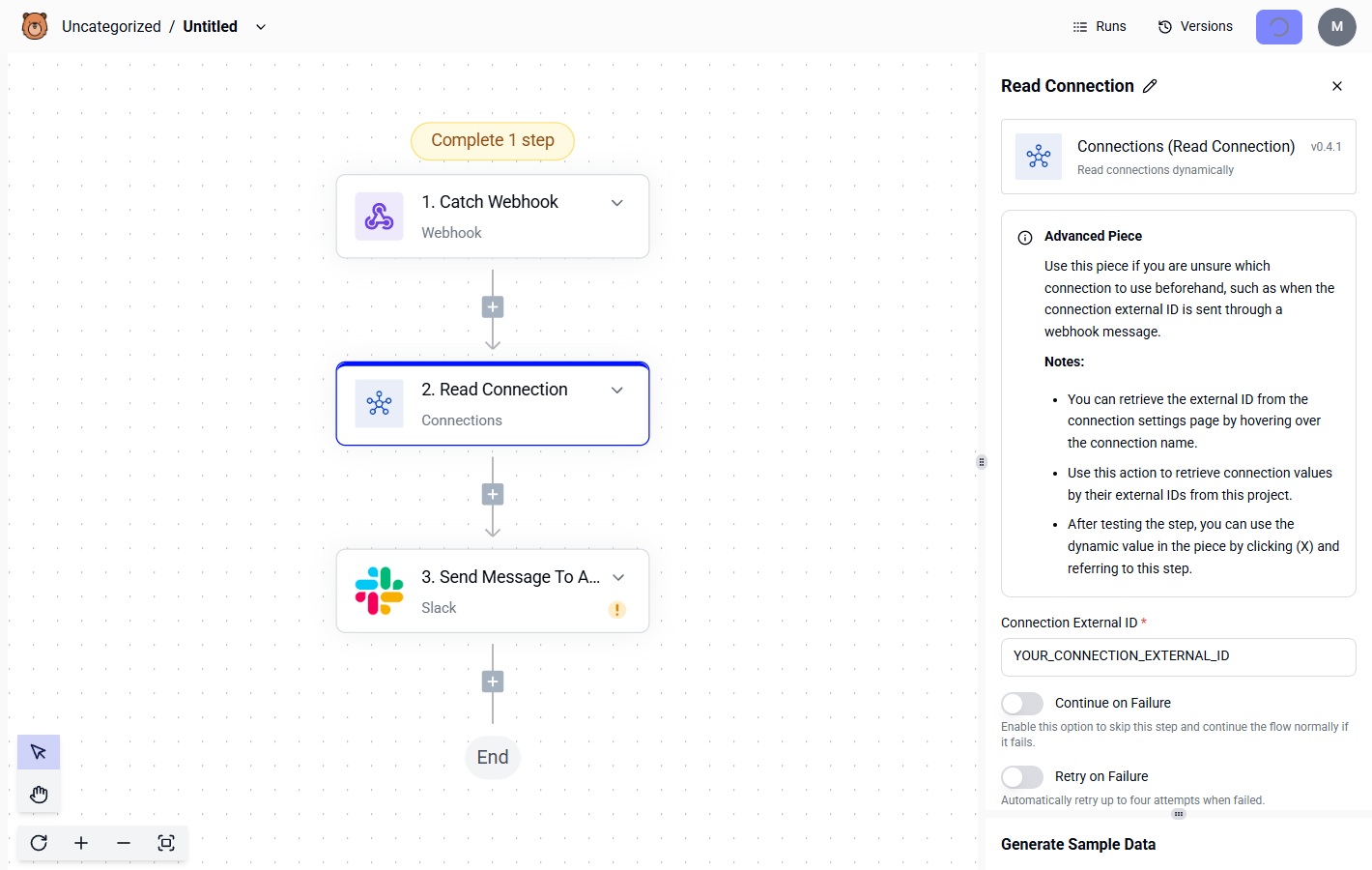Screen dimensions: 1372x870
Task: Switch to the hand pan tool
Action: click(39, 794)
